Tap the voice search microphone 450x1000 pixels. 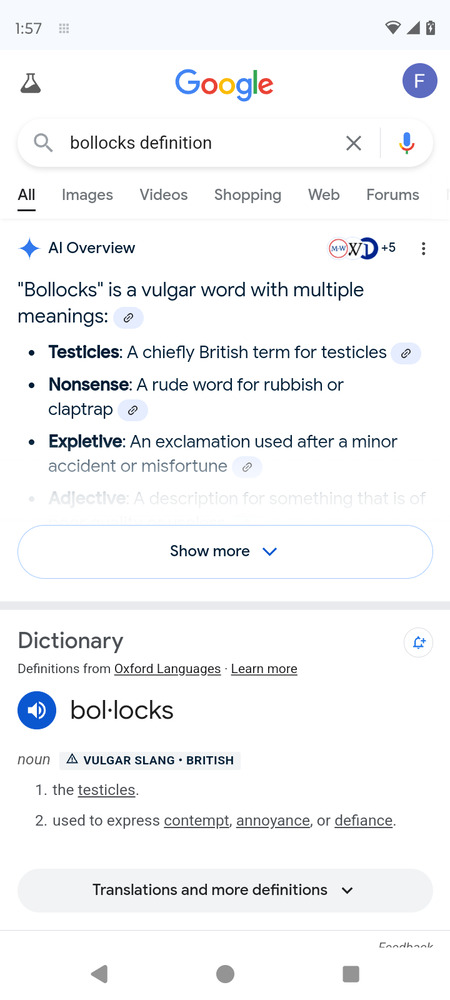pyautogui.click(x=407, y=143)
